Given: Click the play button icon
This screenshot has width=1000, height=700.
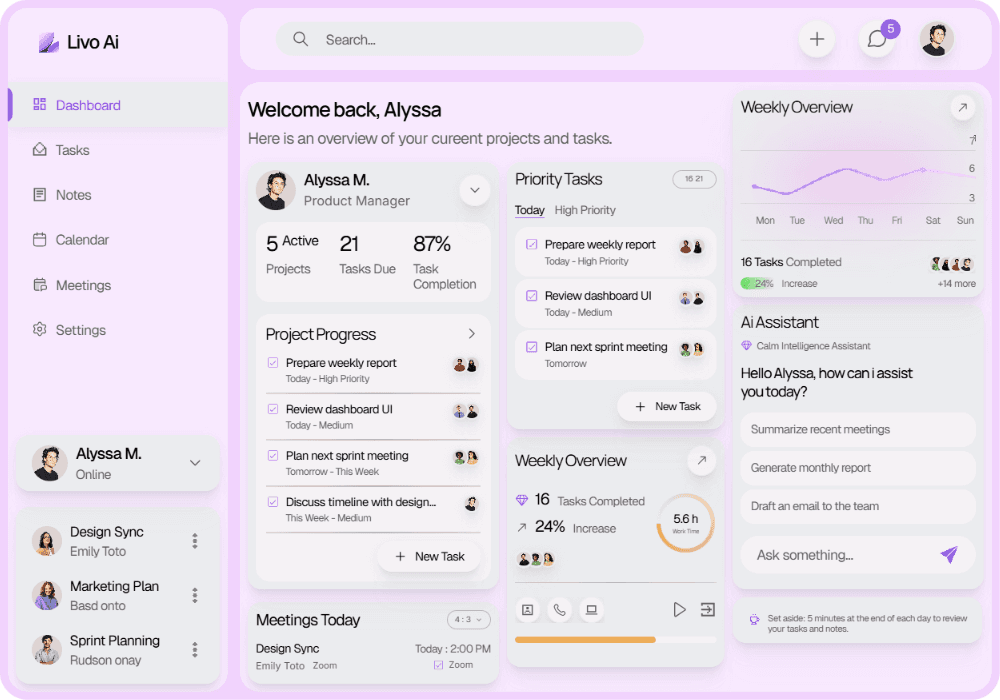Looking at the screenshot, I should point(679,609).
